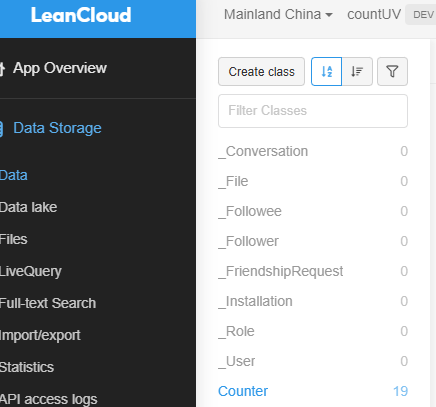Focus the Filter Classes input field
This screenshot has width=436, height=407.
pos(313,111)
